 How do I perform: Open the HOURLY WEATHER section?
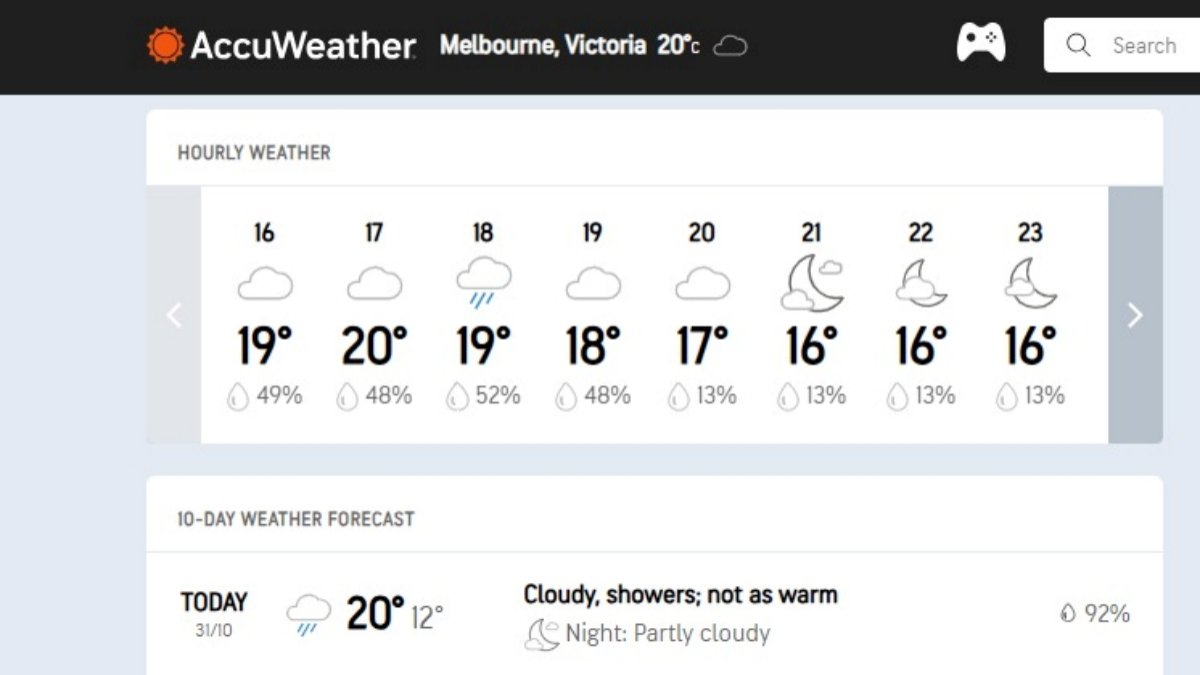(254, 152)
